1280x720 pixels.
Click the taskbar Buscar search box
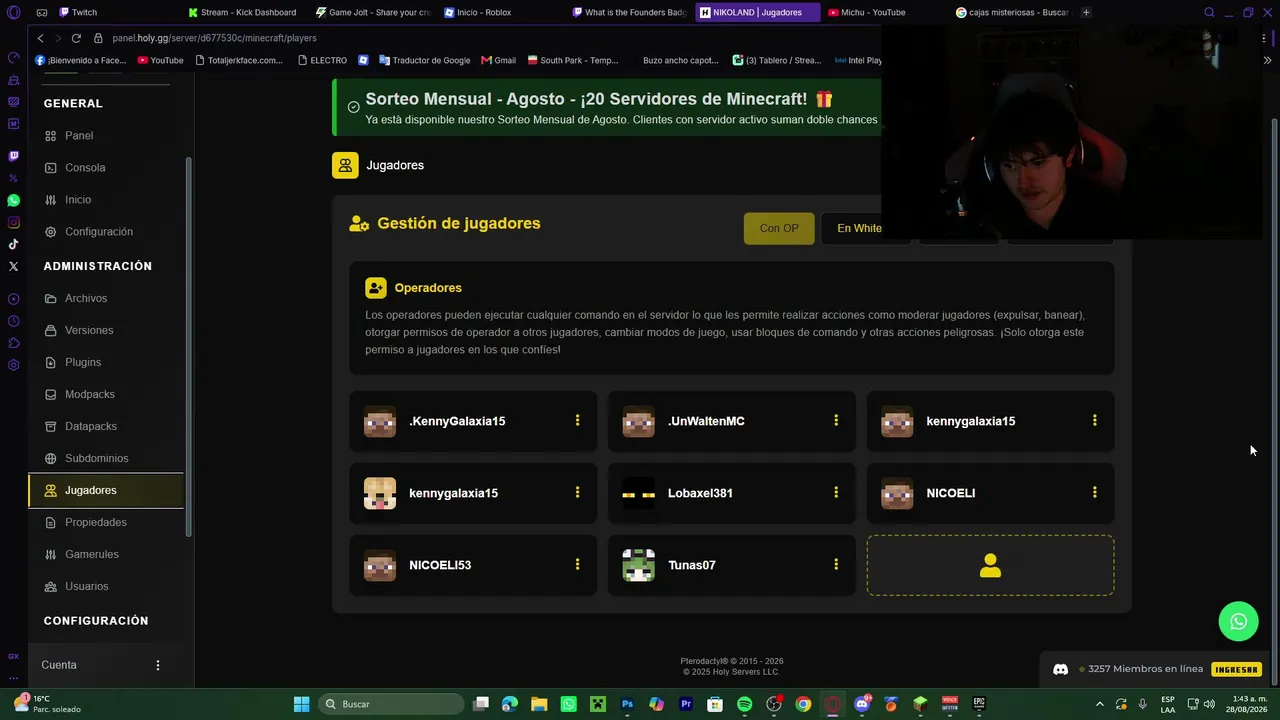[391, 704]
